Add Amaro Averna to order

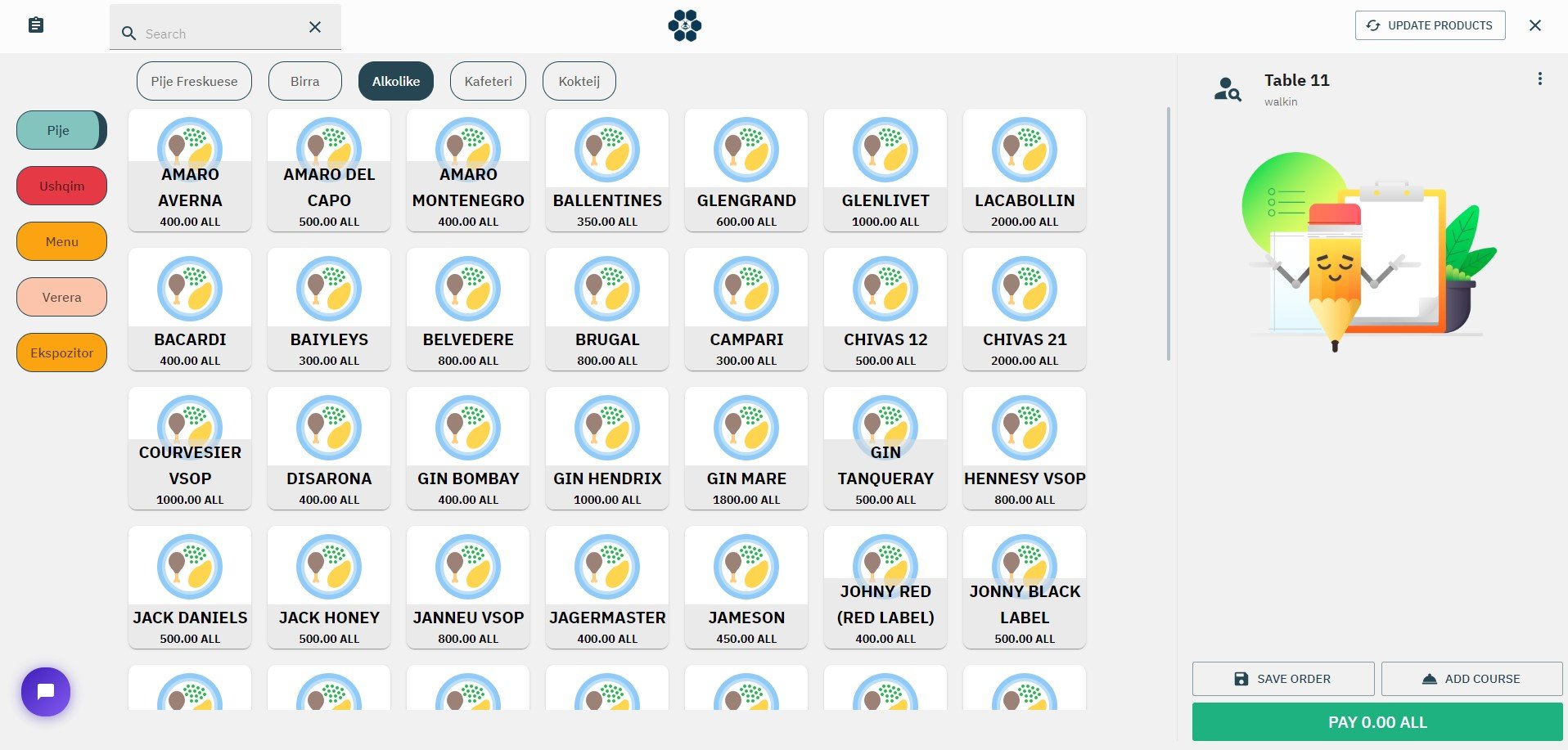click(190, 170)
